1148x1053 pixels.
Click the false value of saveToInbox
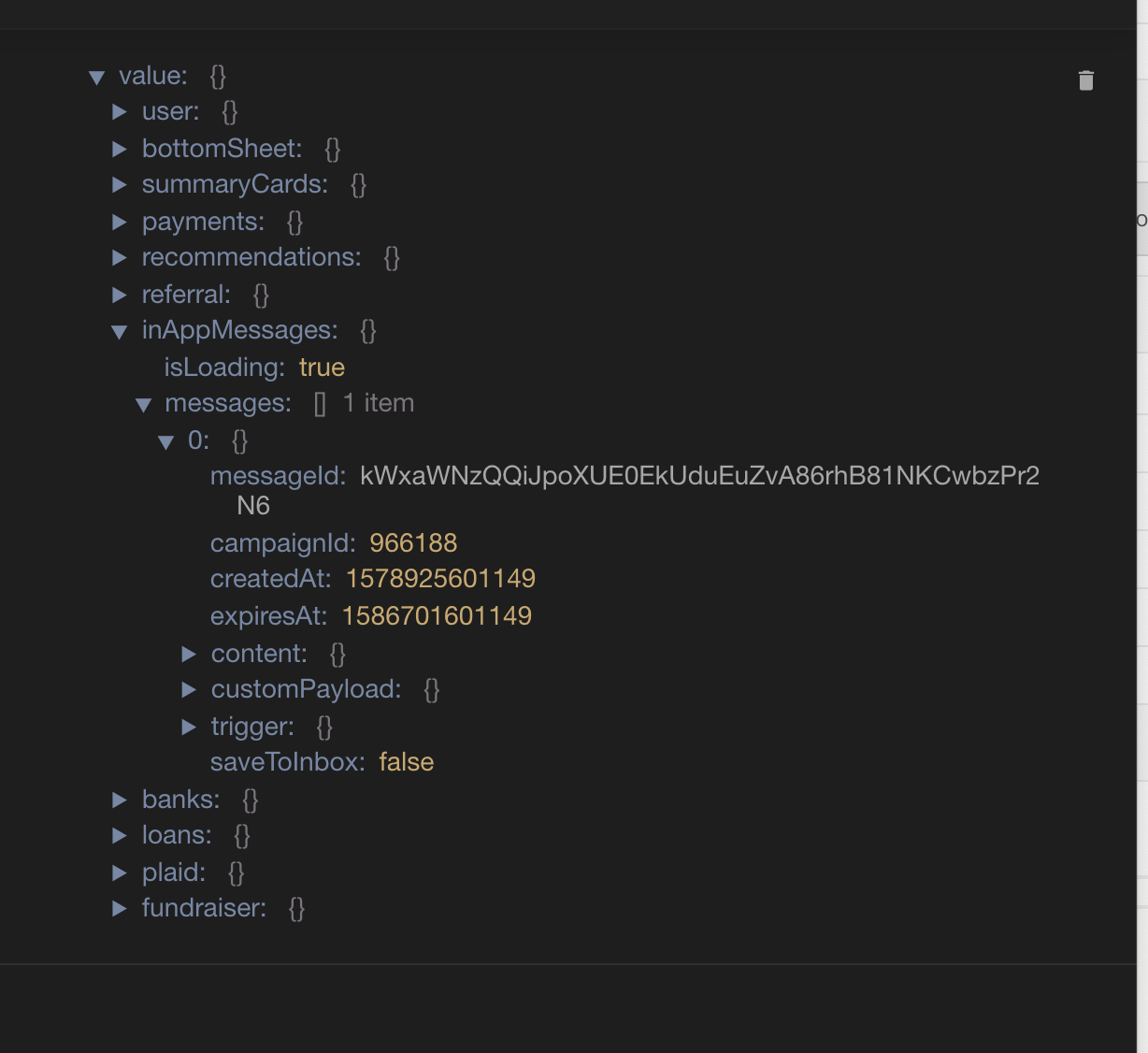coord(406,762)
